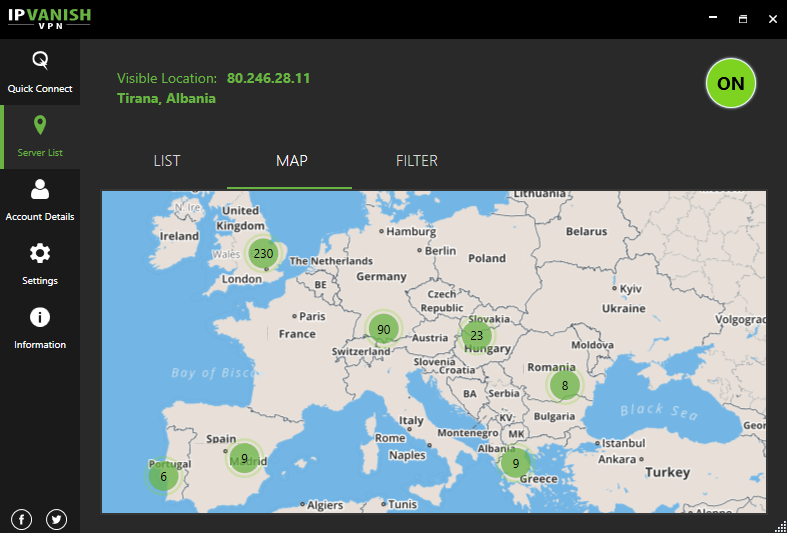Click the Berlin label on the map
787x533 pixels.
(x=440, y=250)
